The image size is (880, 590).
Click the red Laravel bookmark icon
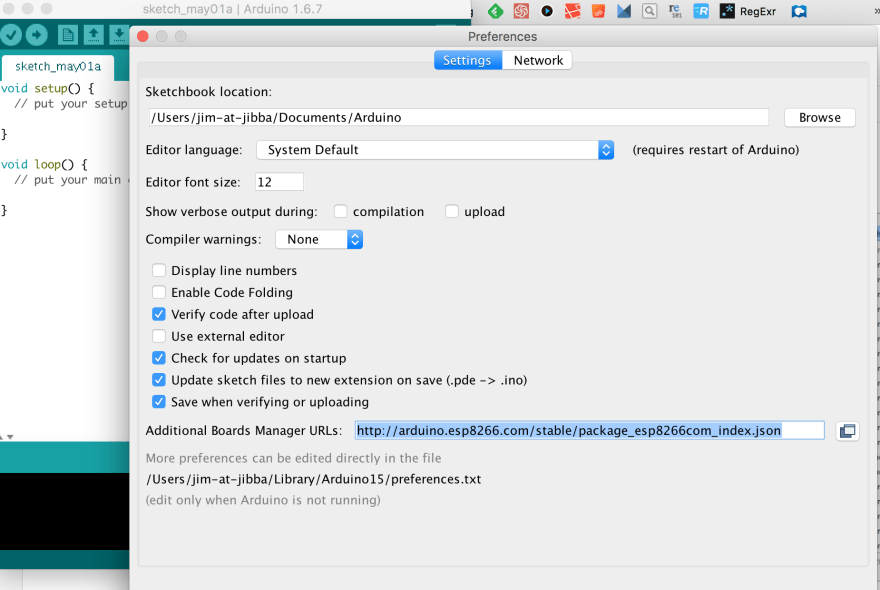572,11
